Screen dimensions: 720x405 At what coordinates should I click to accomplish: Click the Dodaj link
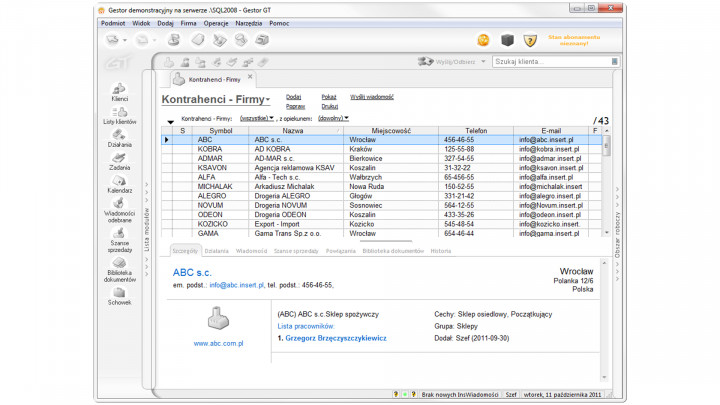point(294,97)
